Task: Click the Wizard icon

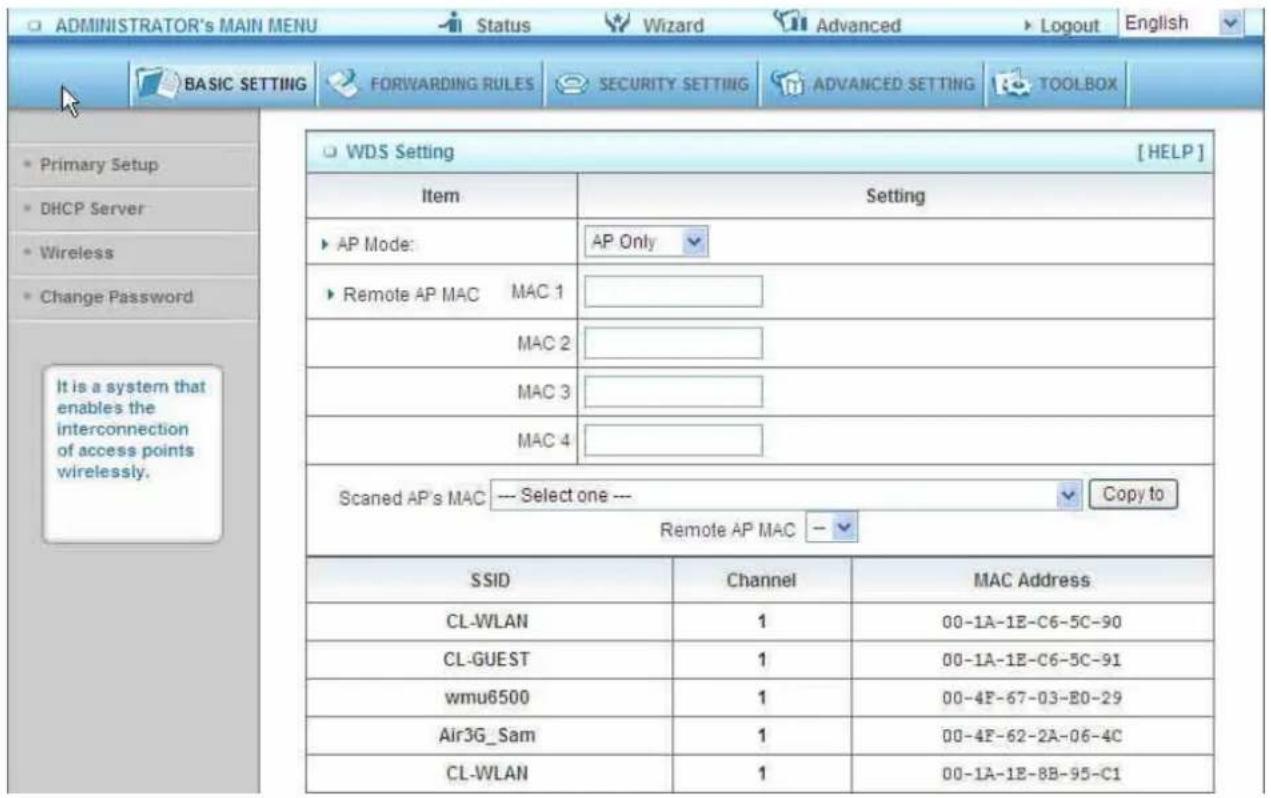Action: (x=618, y=23)
